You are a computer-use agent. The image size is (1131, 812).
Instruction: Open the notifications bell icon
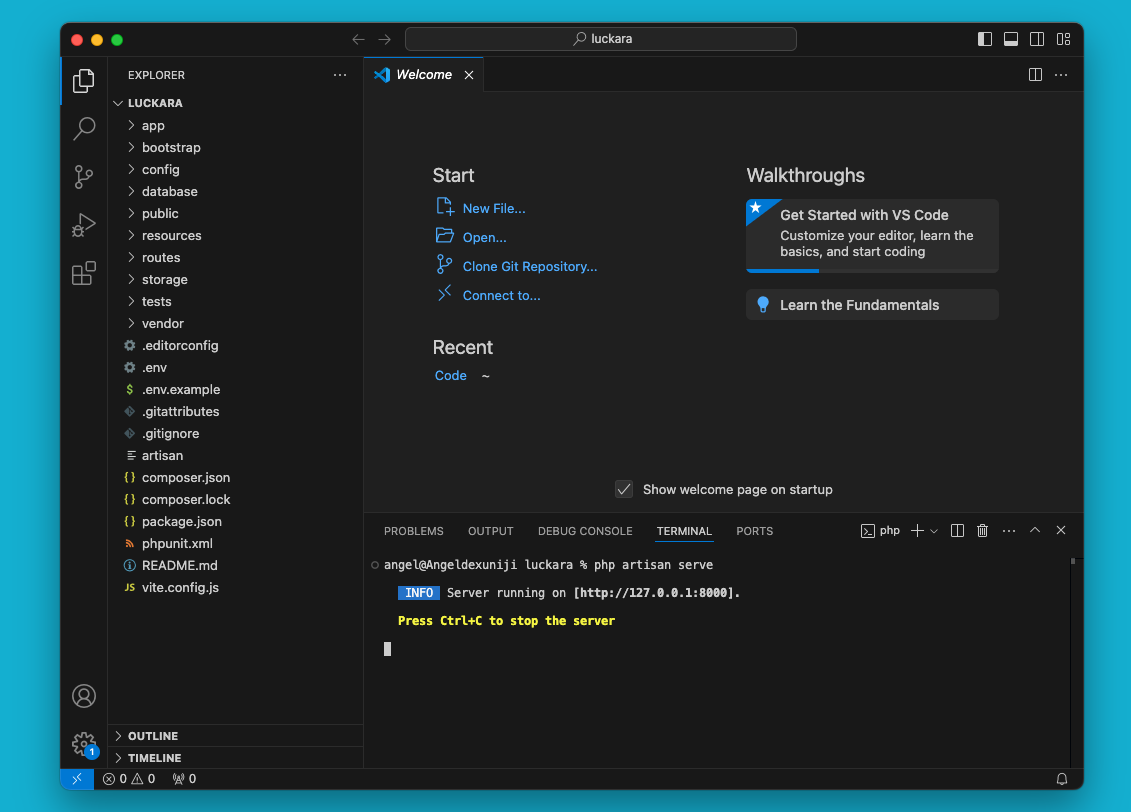(1062, 779)
